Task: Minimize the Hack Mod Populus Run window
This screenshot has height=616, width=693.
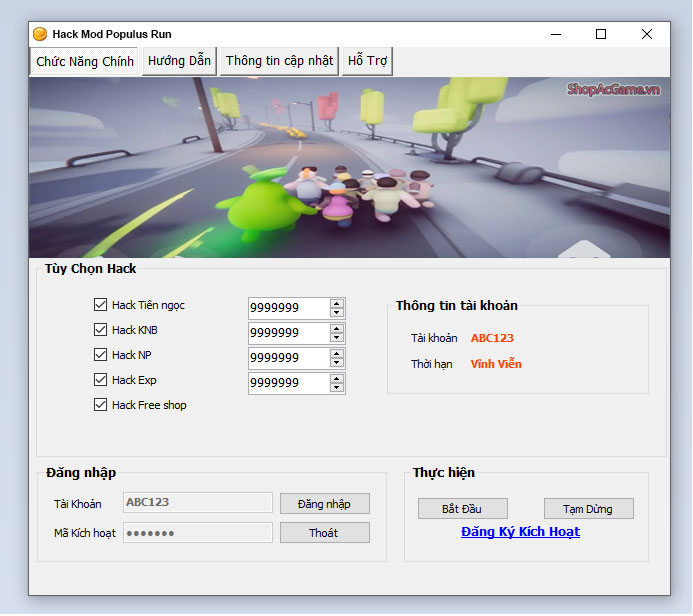Action: [x=556, y=34]
